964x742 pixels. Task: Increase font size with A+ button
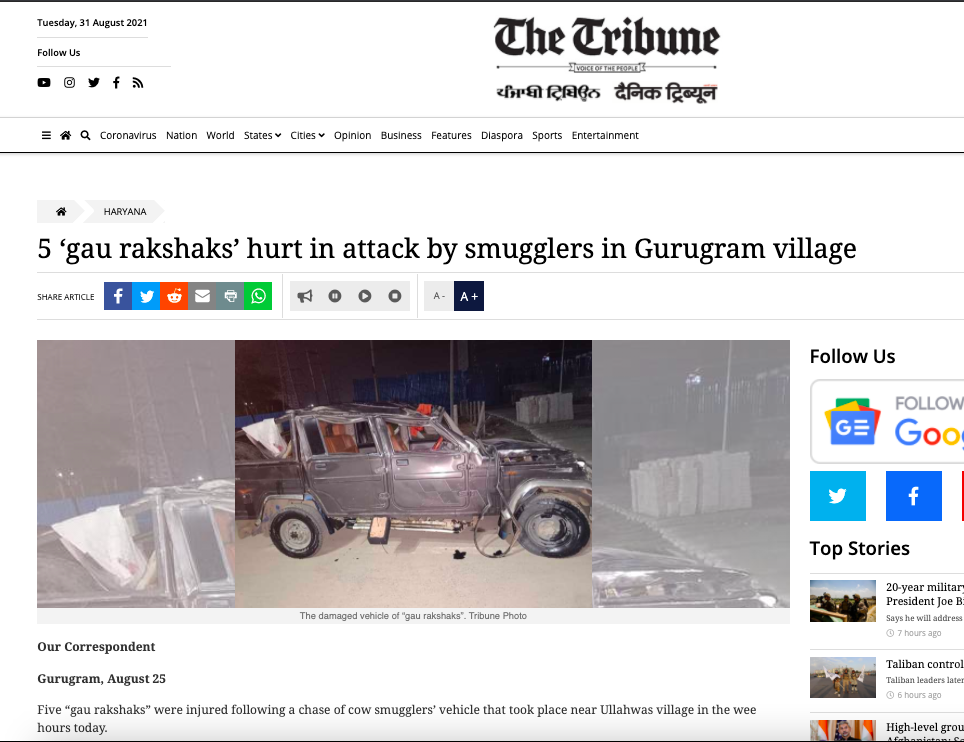[469, 296]
